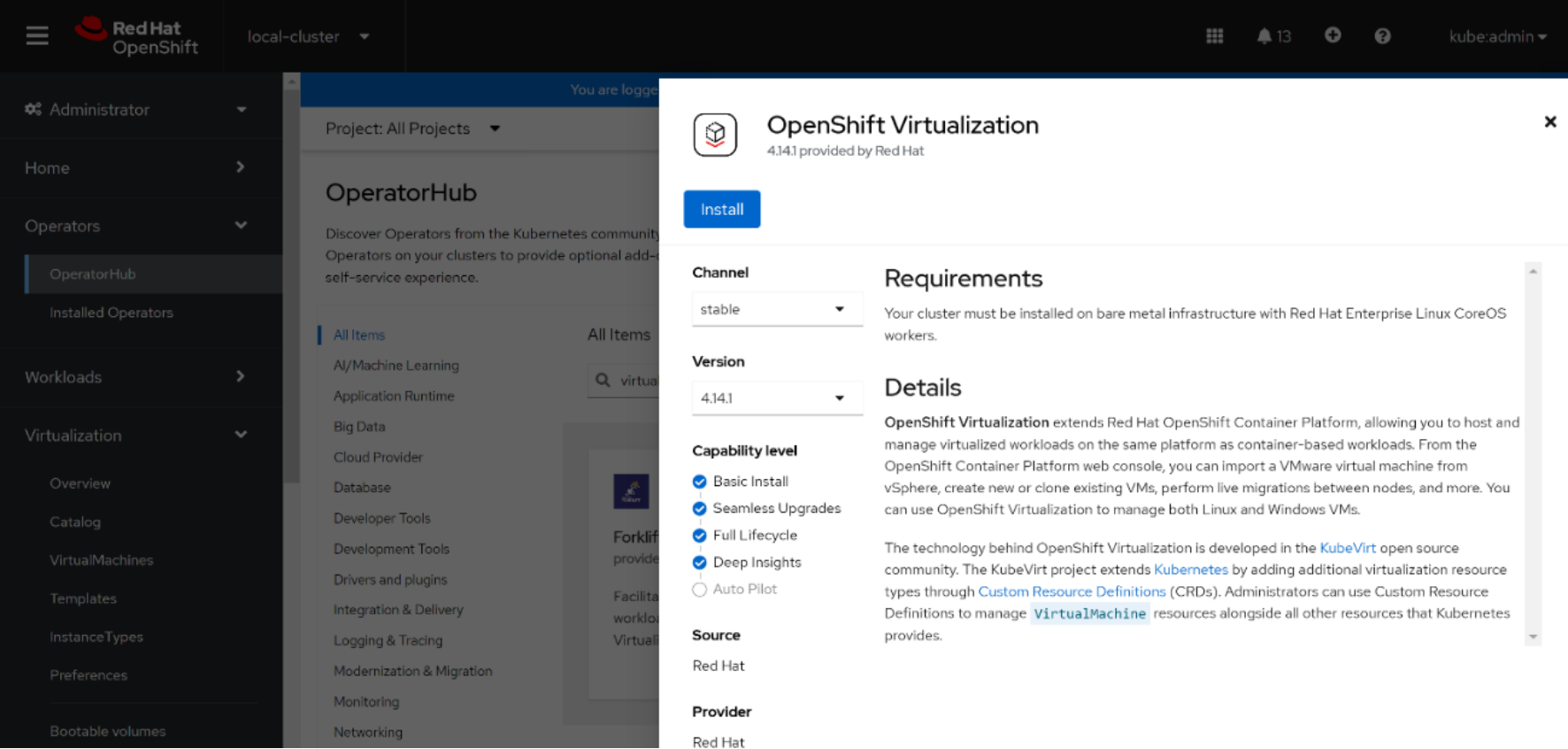Screen dimensions: 1568x749
Task: Click the Forklift operator card icon
Action: coord(631,491)
